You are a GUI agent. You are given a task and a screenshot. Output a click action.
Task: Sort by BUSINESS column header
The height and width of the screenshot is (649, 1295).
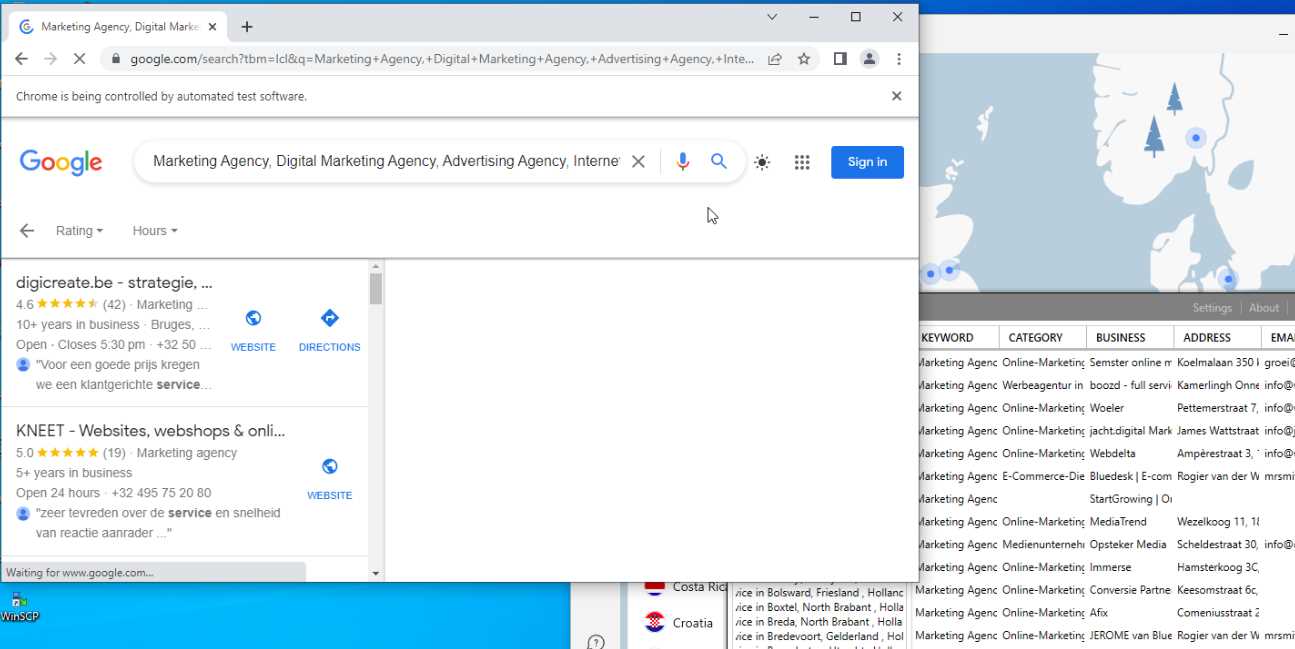[x=1129, y=338]
